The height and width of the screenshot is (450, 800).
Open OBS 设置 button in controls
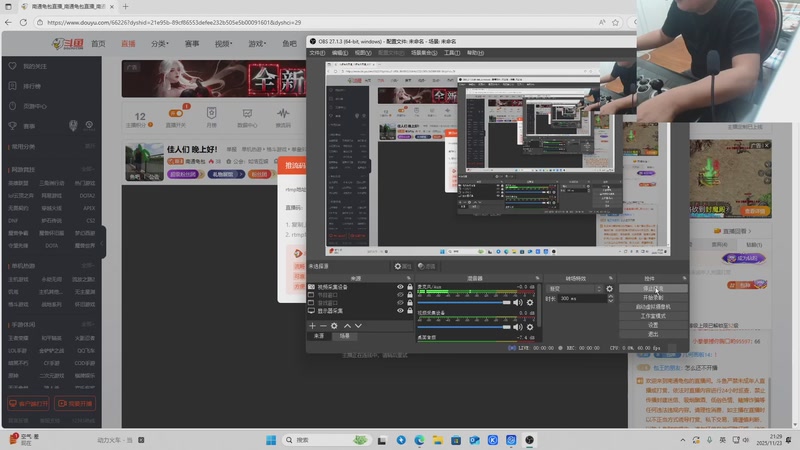(x=653, y=325)
